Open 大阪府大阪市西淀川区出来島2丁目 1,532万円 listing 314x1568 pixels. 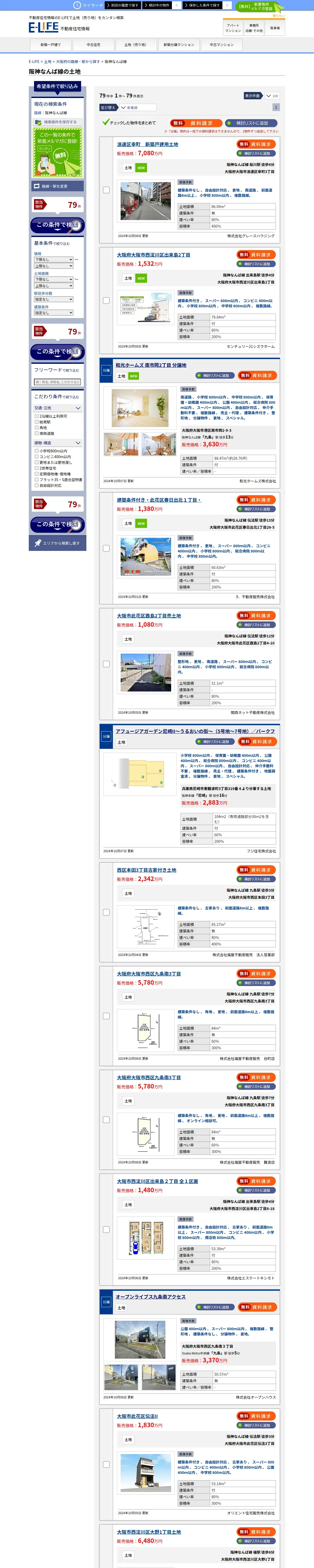coord(153,255)
